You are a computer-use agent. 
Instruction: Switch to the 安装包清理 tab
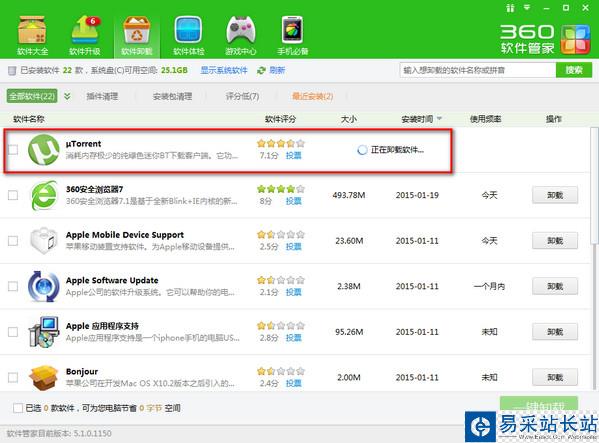click(x=172, y=96)
